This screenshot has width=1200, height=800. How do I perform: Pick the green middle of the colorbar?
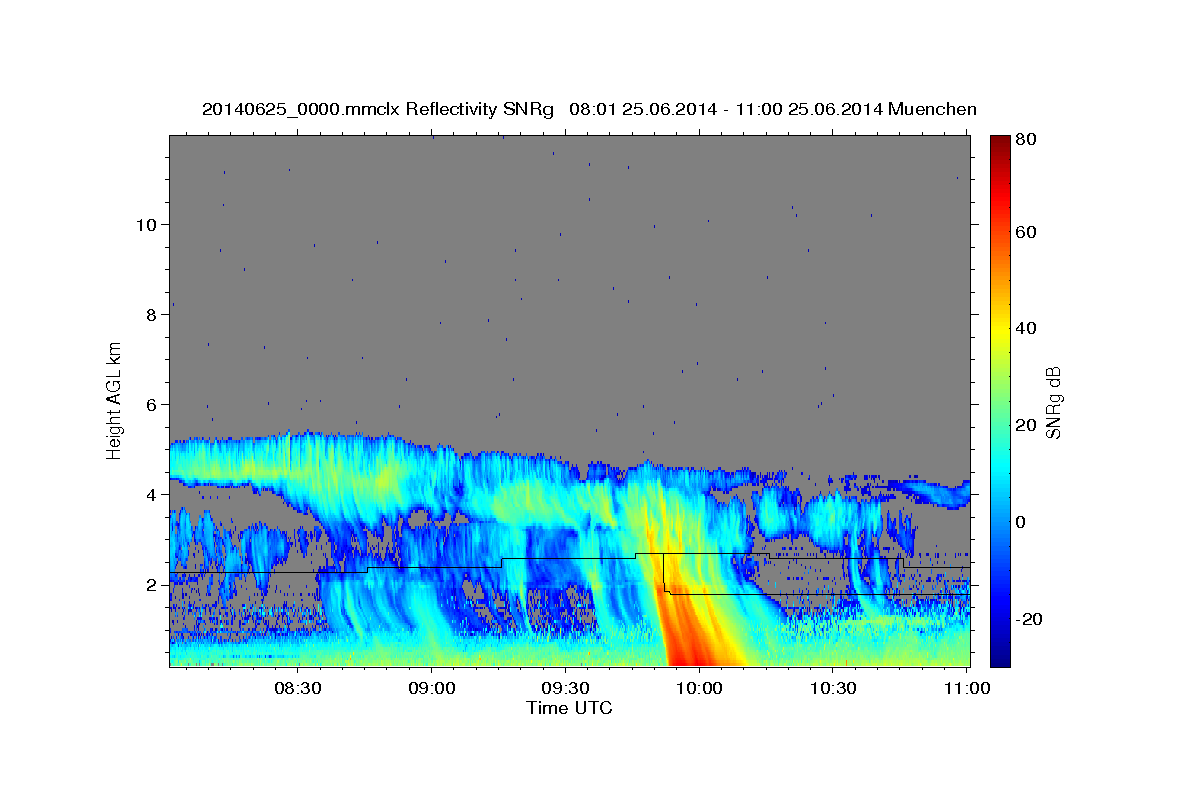pyautogui.click(x=999, y=400)
